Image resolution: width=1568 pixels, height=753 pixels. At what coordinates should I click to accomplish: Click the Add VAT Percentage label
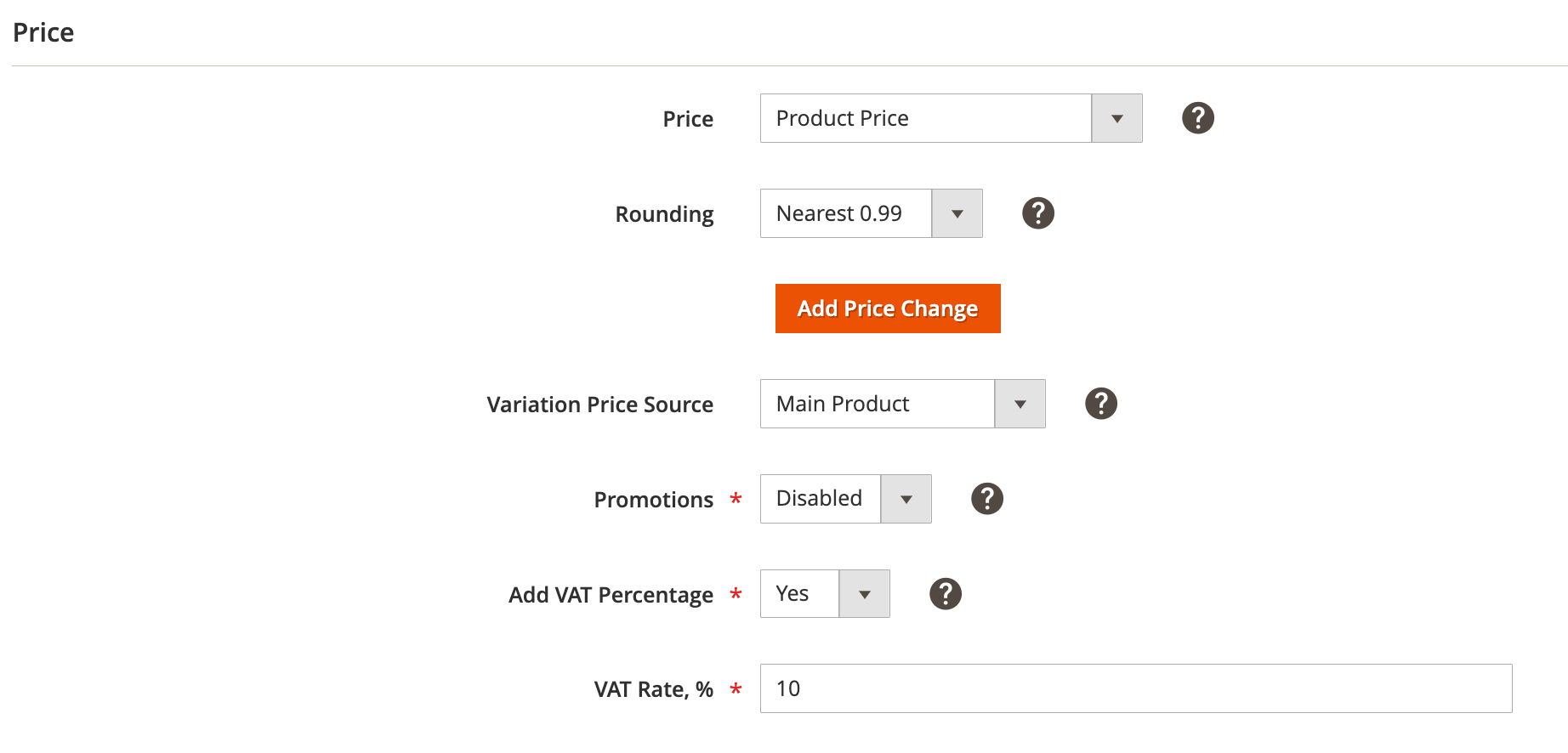pos(611,595)
